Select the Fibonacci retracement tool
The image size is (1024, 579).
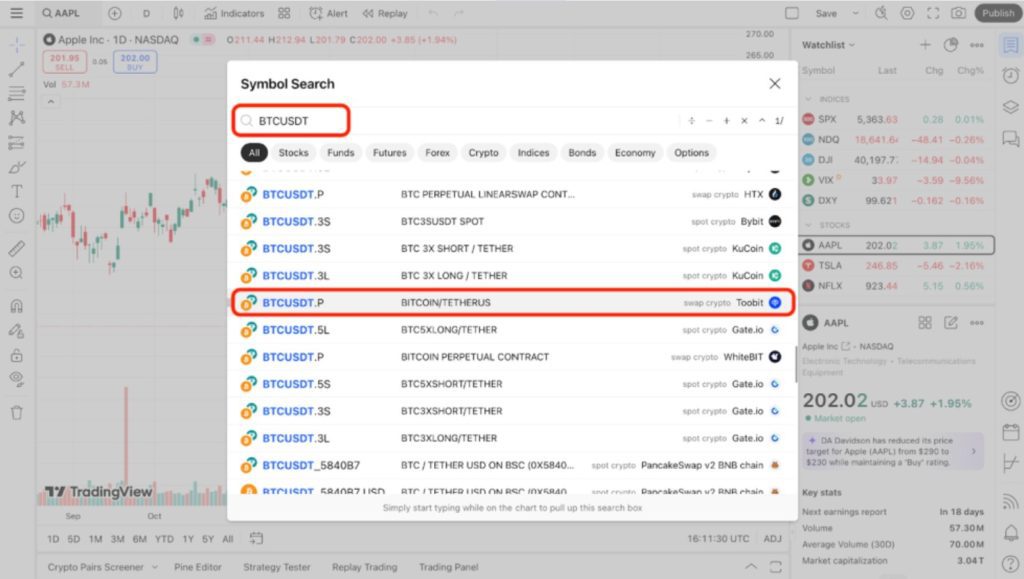tap(17, 93)
